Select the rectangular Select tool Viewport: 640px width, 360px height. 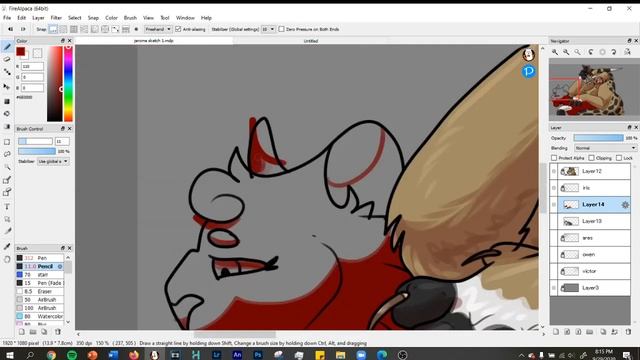click(x=7, y=142)
